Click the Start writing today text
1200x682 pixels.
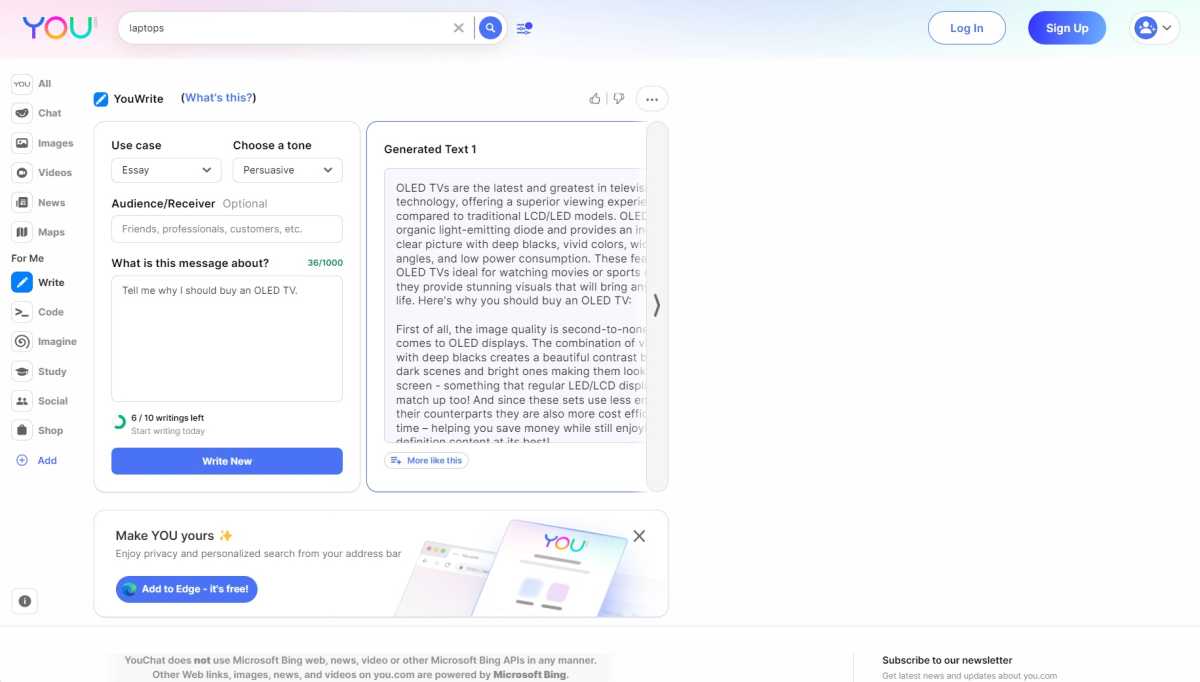click(x=168, y=431)
